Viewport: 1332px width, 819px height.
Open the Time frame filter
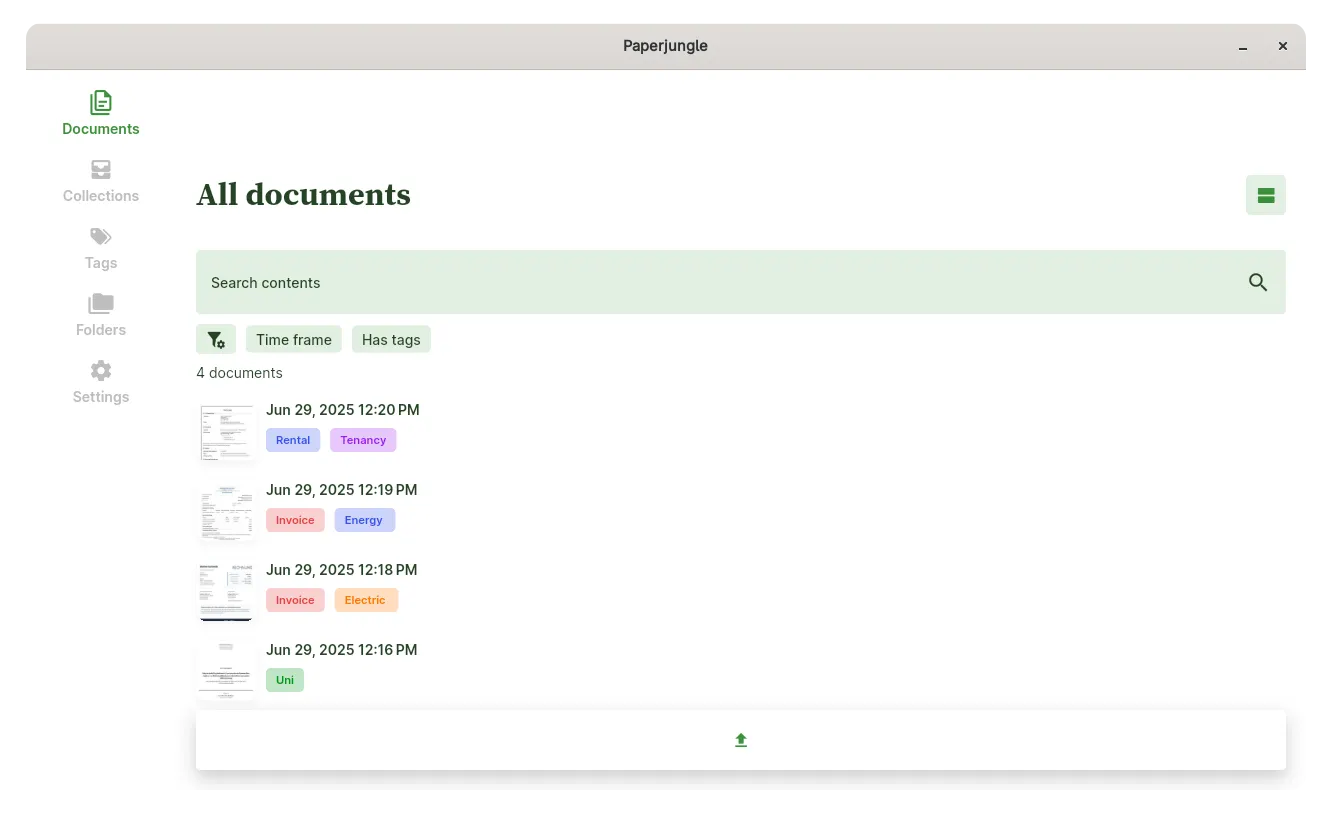294,340
